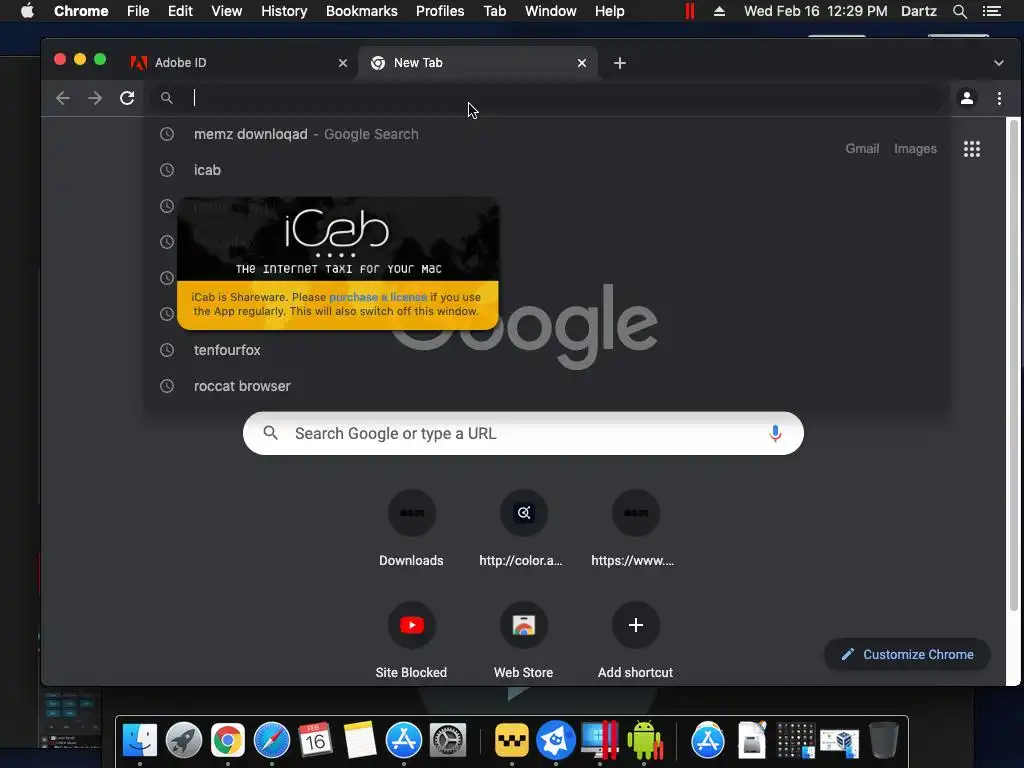Click the Search Google or type a URL box
1024x768 pixels.
click(x=523, y=434)
